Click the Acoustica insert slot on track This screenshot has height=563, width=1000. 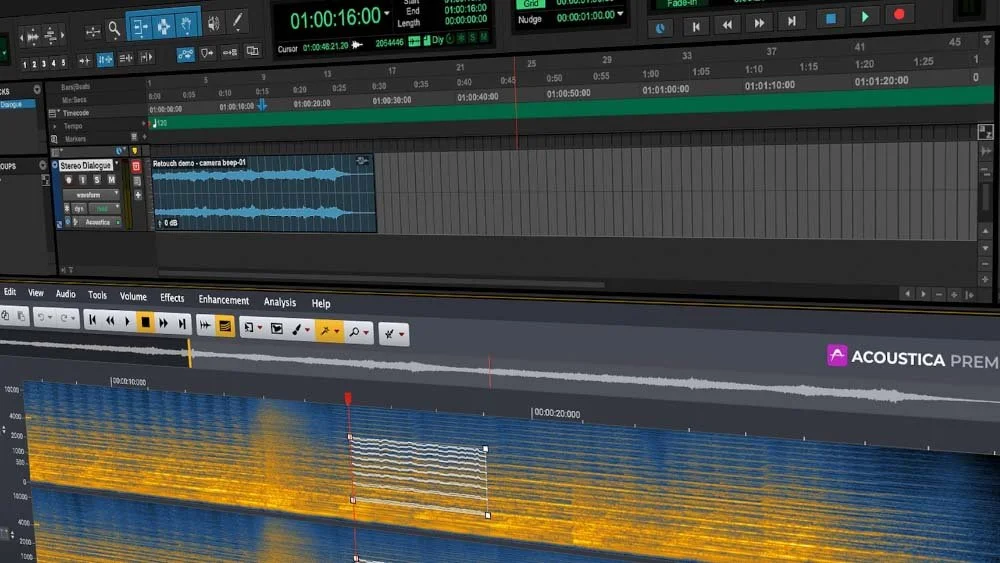point(99,222)
